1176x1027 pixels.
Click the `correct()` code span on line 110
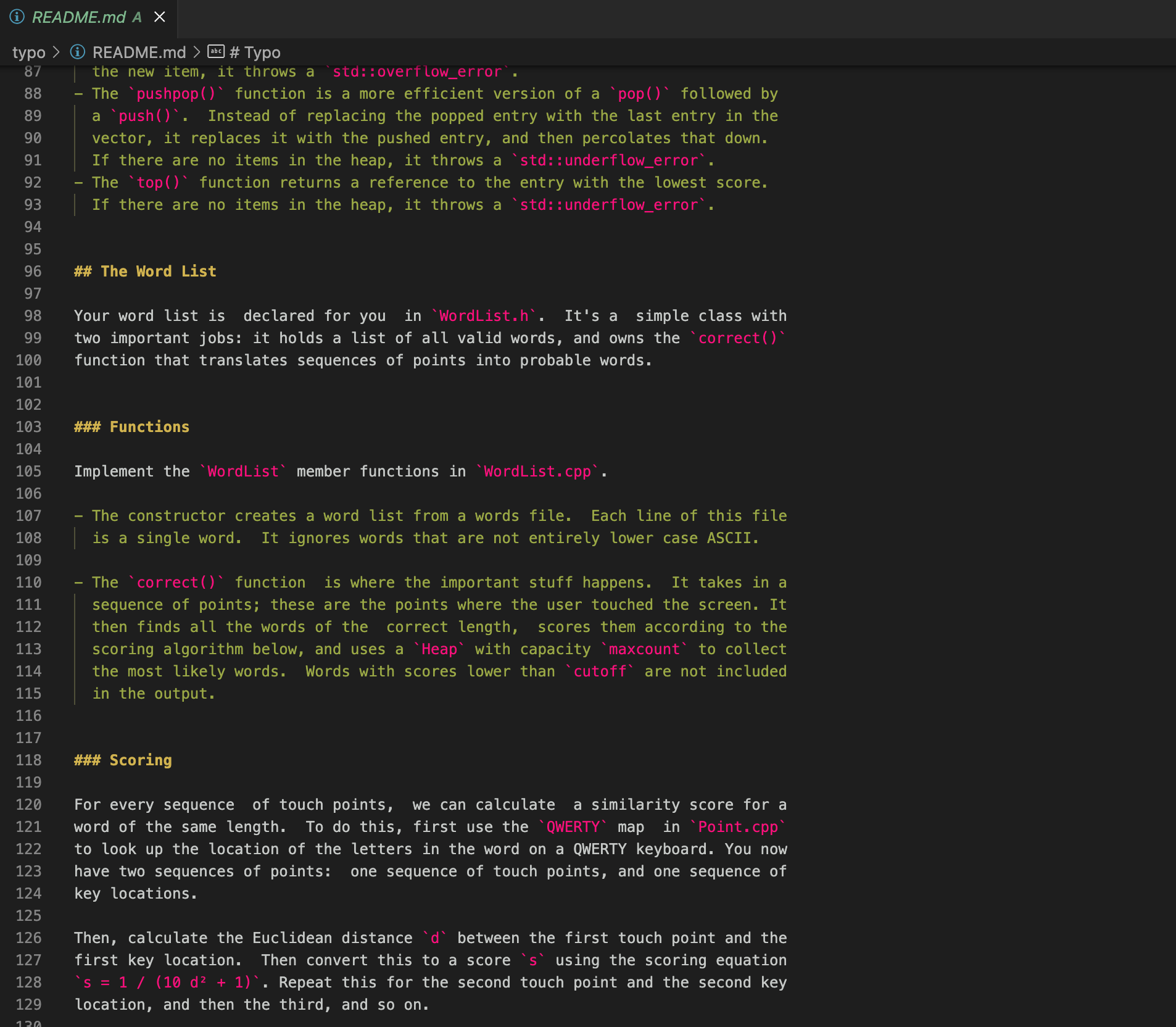pos(176,583)
